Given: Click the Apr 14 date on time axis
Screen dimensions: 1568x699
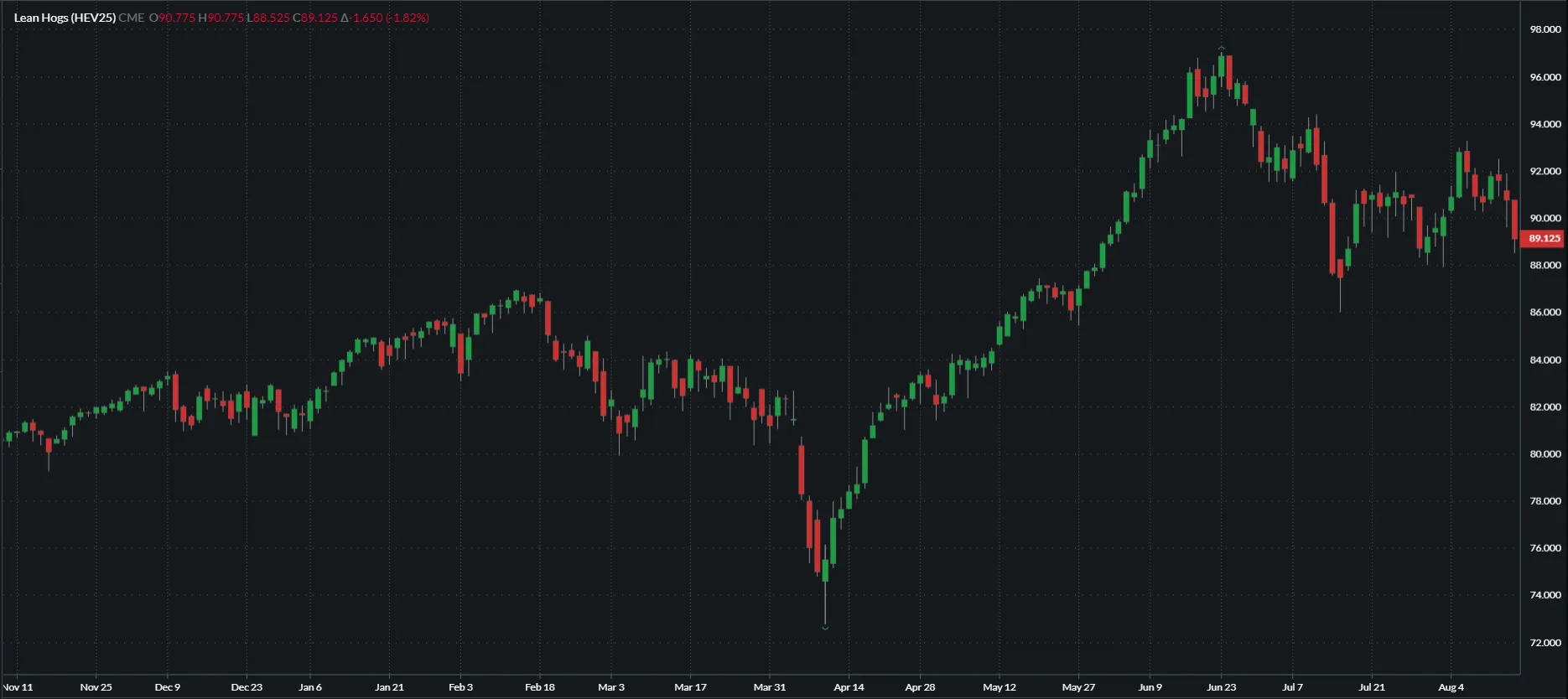Looking at the screenshot, I should (849, 687).
